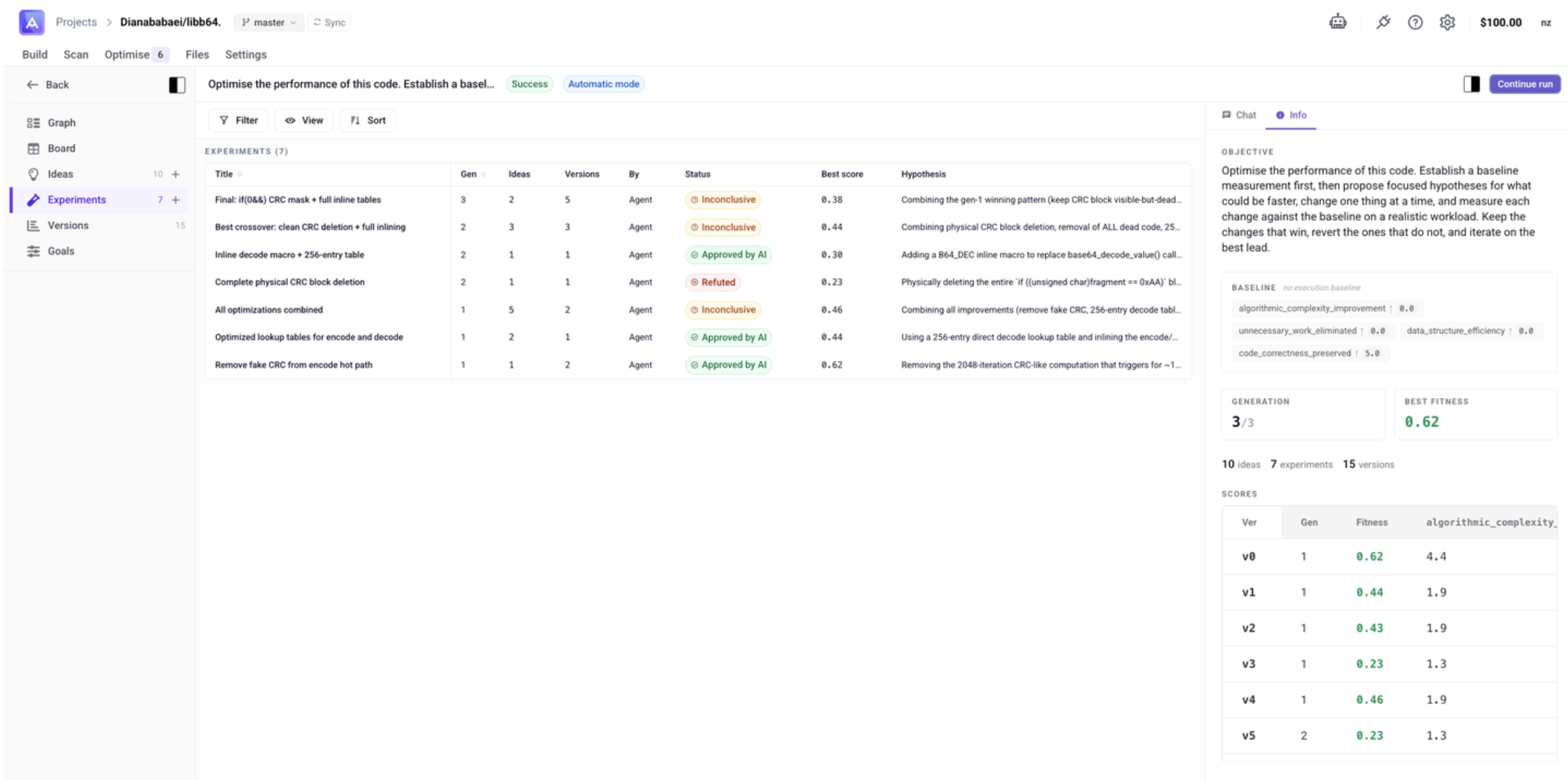
Task: Open 'Optimized lookup tables for encode and decode'
Action: point(308,337)
